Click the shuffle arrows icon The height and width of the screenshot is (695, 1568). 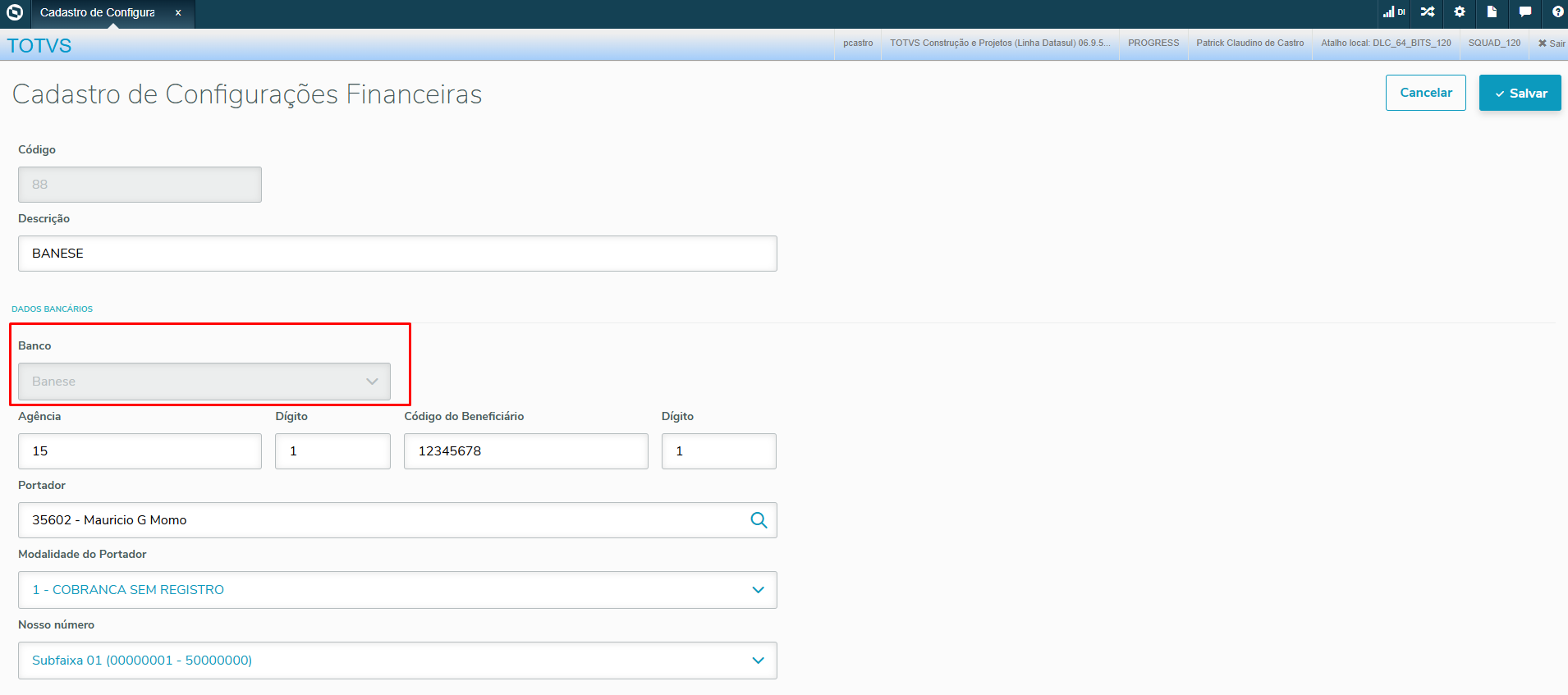tap(1428, 12)
